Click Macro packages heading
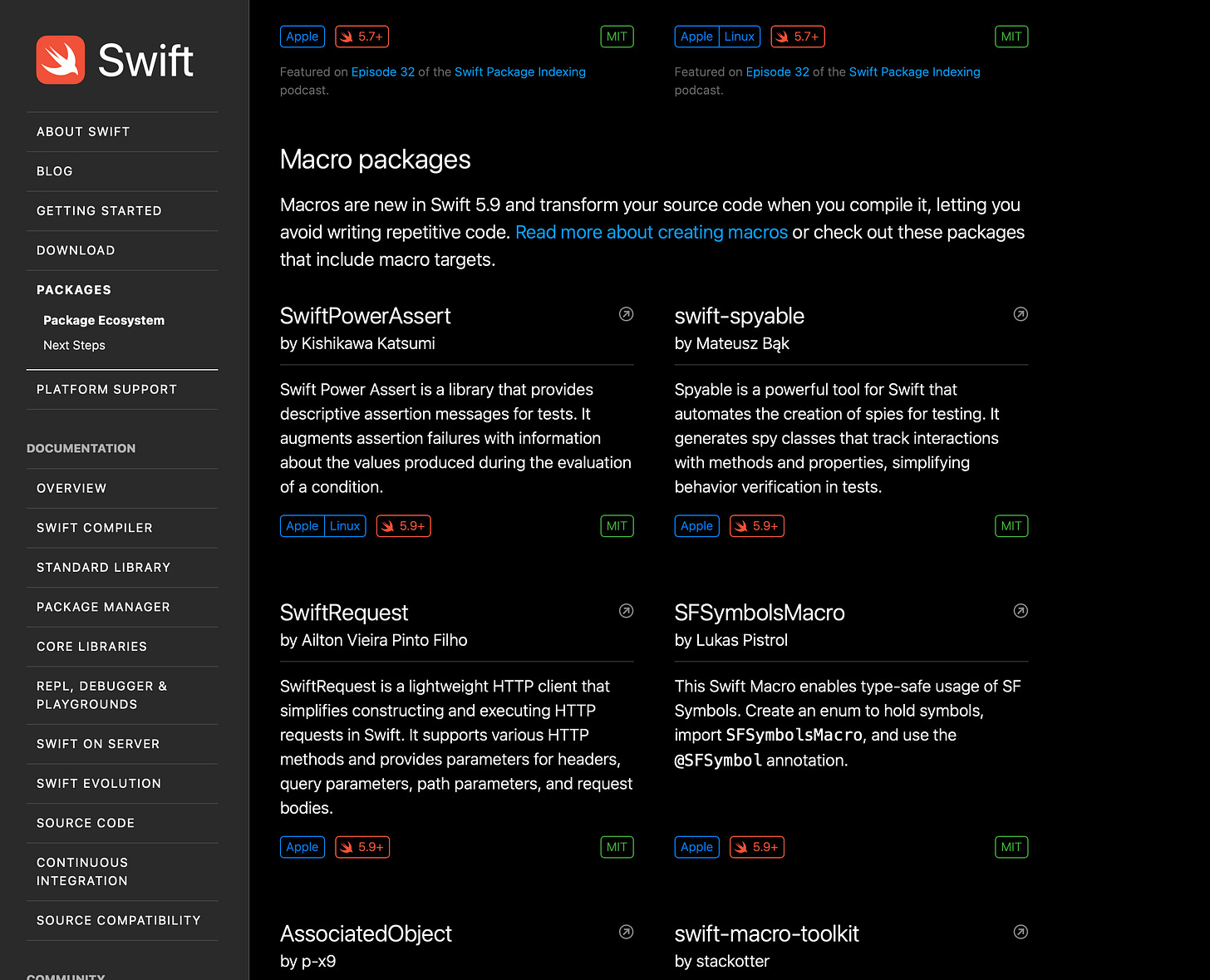Viewport: 1210px width, 980px height. [x=376, y=160]
